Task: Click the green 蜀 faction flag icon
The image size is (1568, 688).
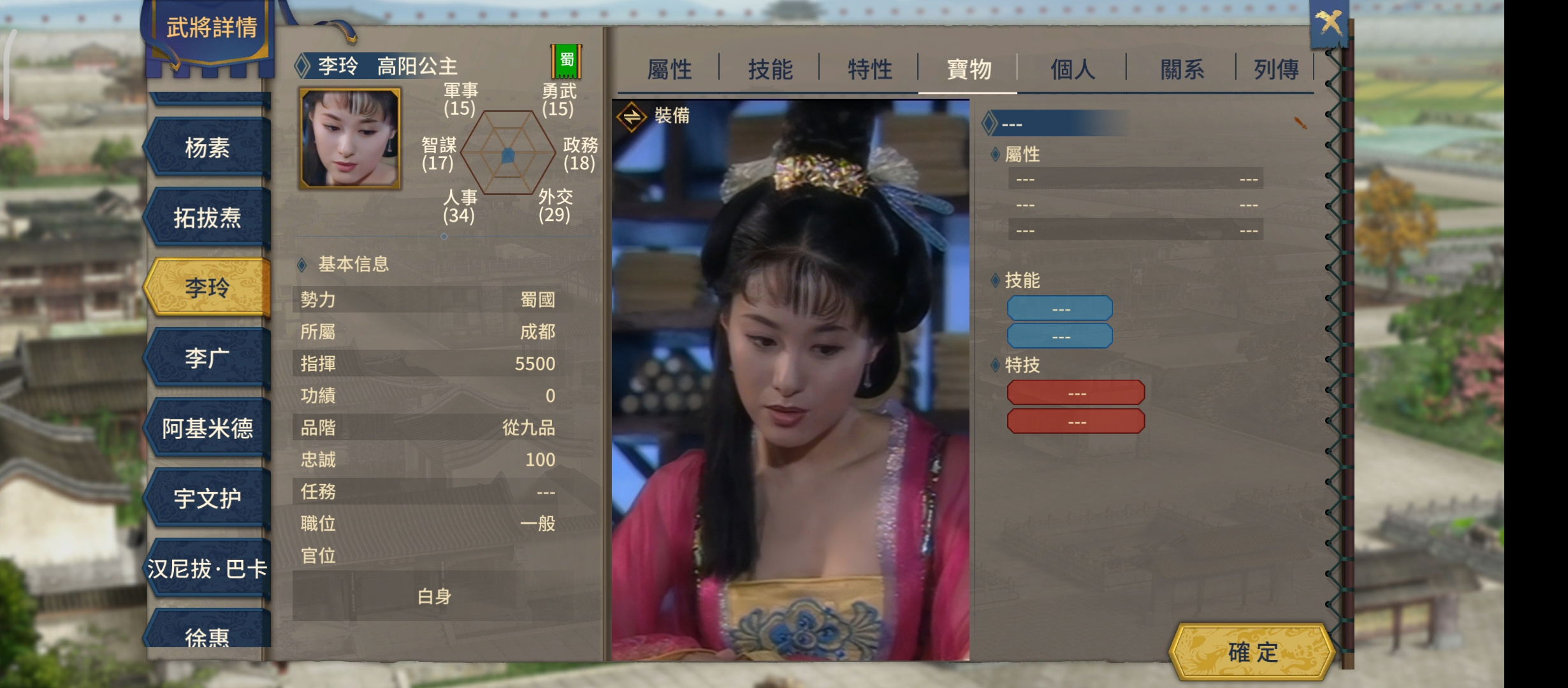Action: click(x=567, y=62)
